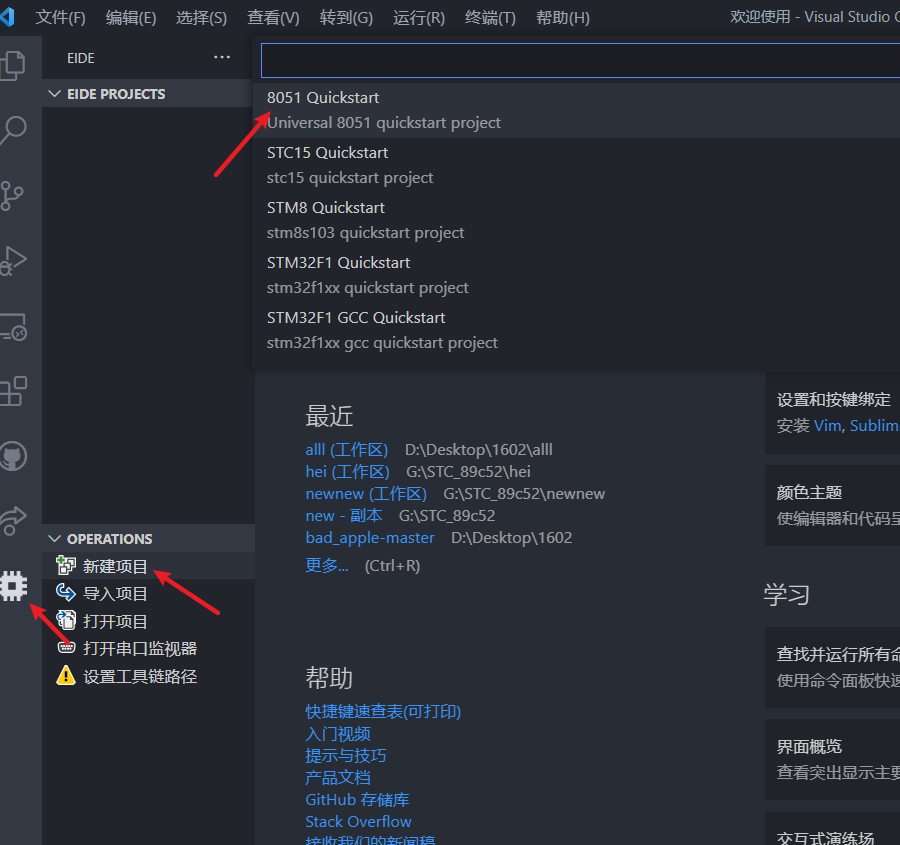Open the 编辑(E) menu
Image resolution: width=900 pixels, height=845 pixels.
tap(131, 18)
